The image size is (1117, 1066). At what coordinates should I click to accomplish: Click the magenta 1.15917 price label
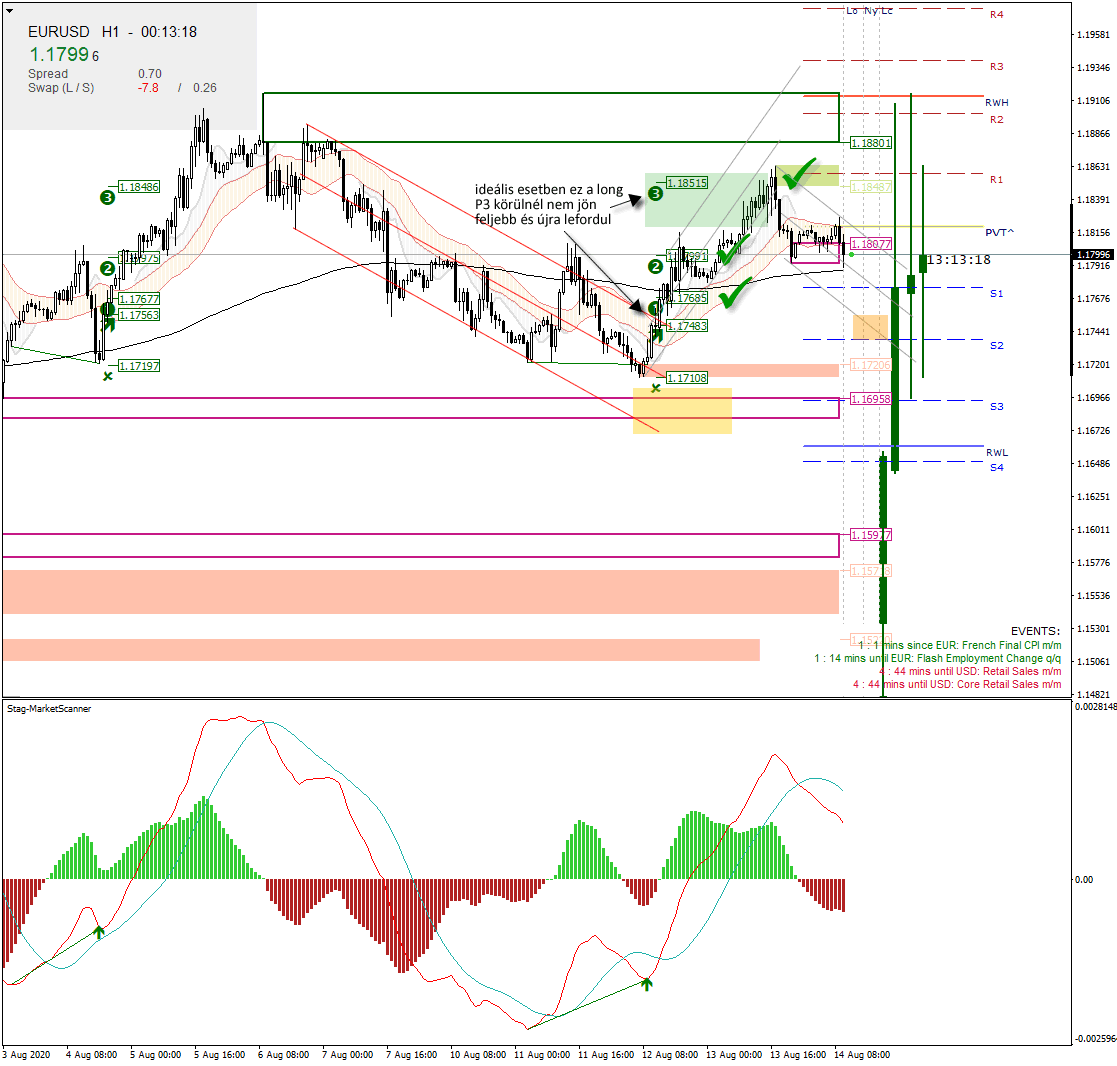(x=870, y=535)
